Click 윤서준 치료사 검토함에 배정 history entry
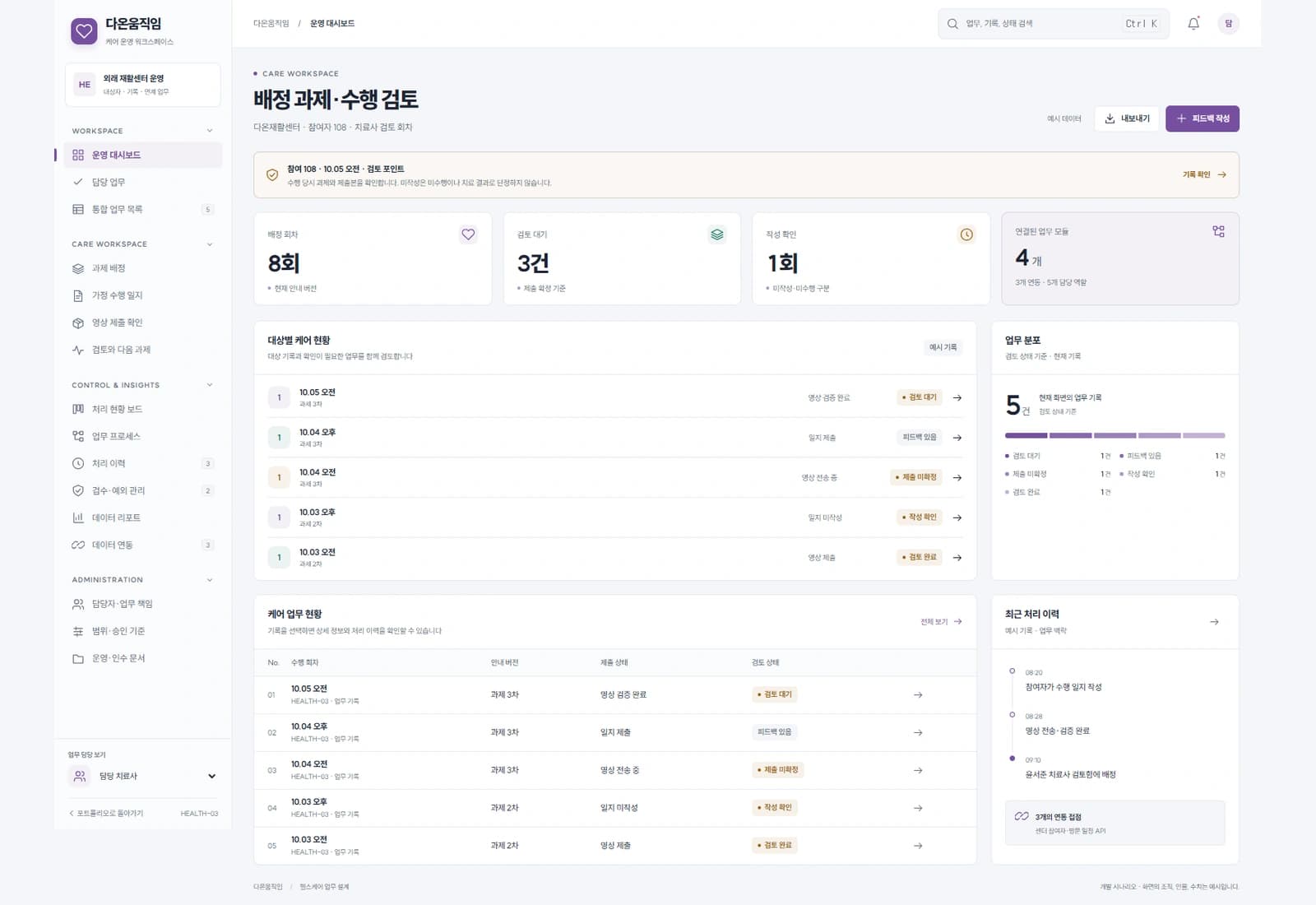 pos(1070,774)
